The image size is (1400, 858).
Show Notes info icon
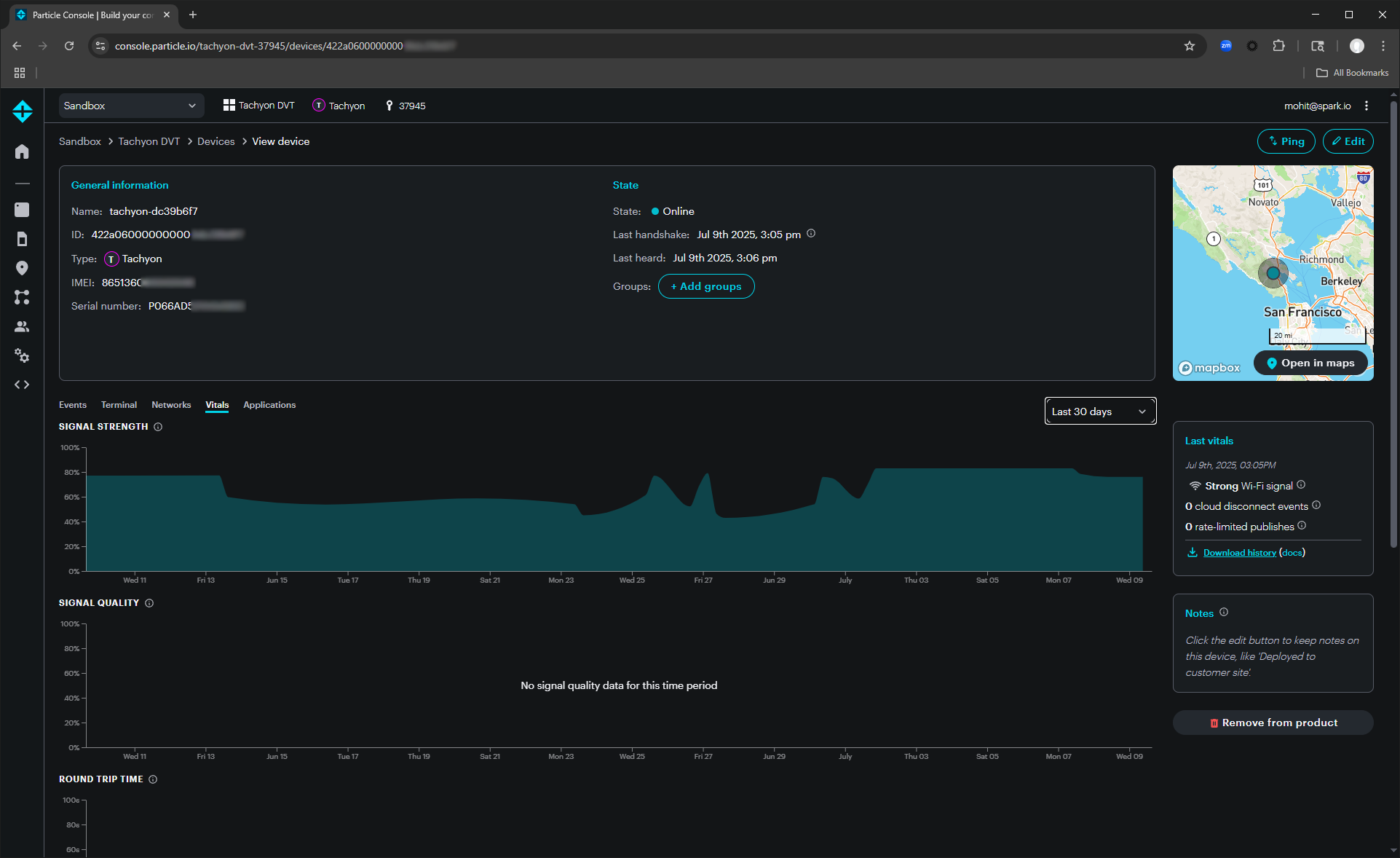[1224, 613]
